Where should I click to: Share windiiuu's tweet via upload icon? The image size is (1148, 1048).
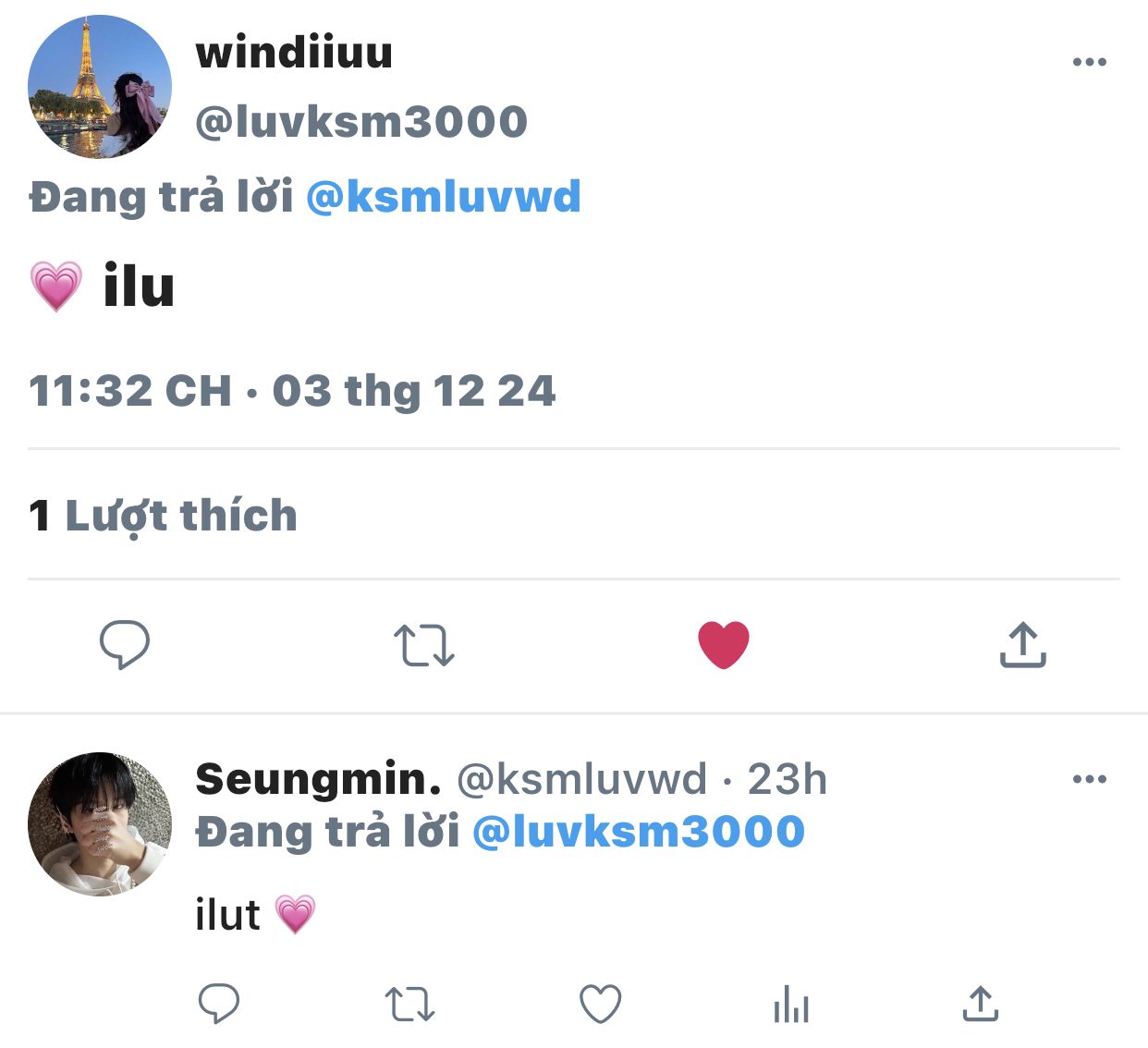(x=1023, y=644)
